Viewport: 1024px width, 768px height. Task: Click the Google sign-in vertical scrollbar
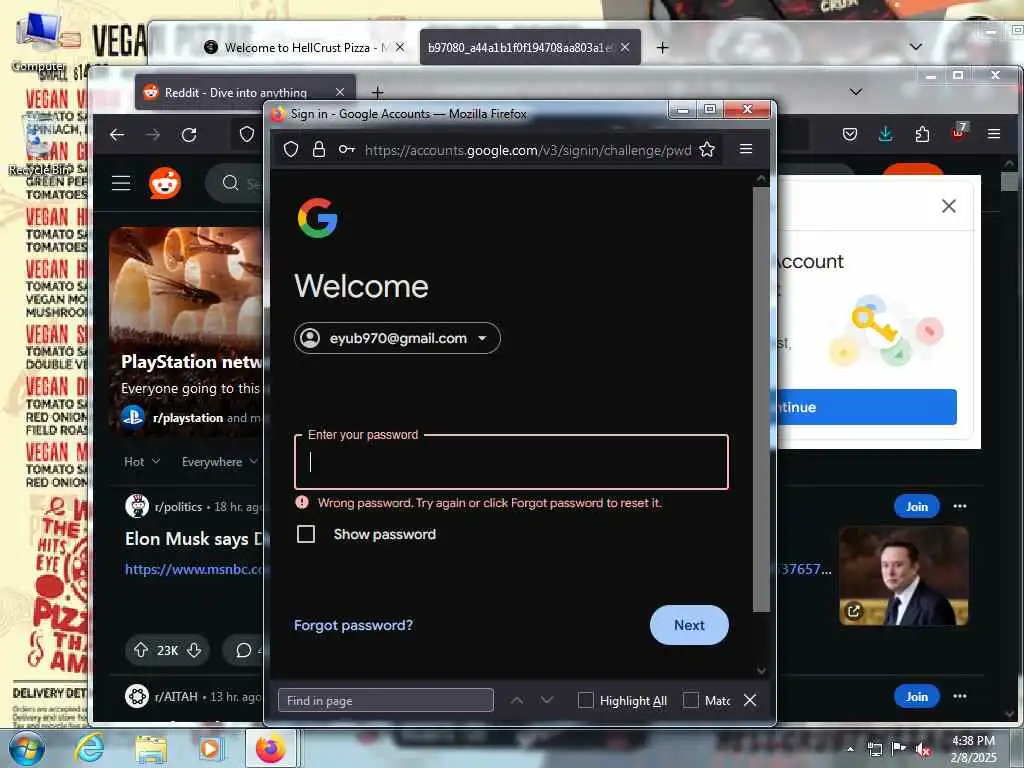click(761, 398)
